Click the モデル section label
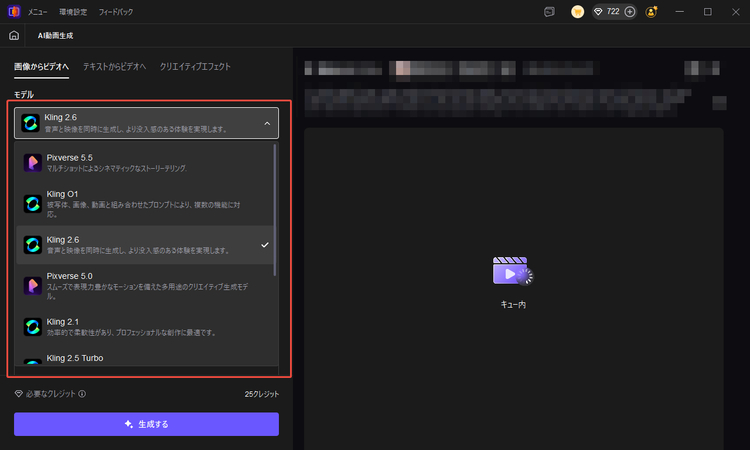 (x=24, y=94)
